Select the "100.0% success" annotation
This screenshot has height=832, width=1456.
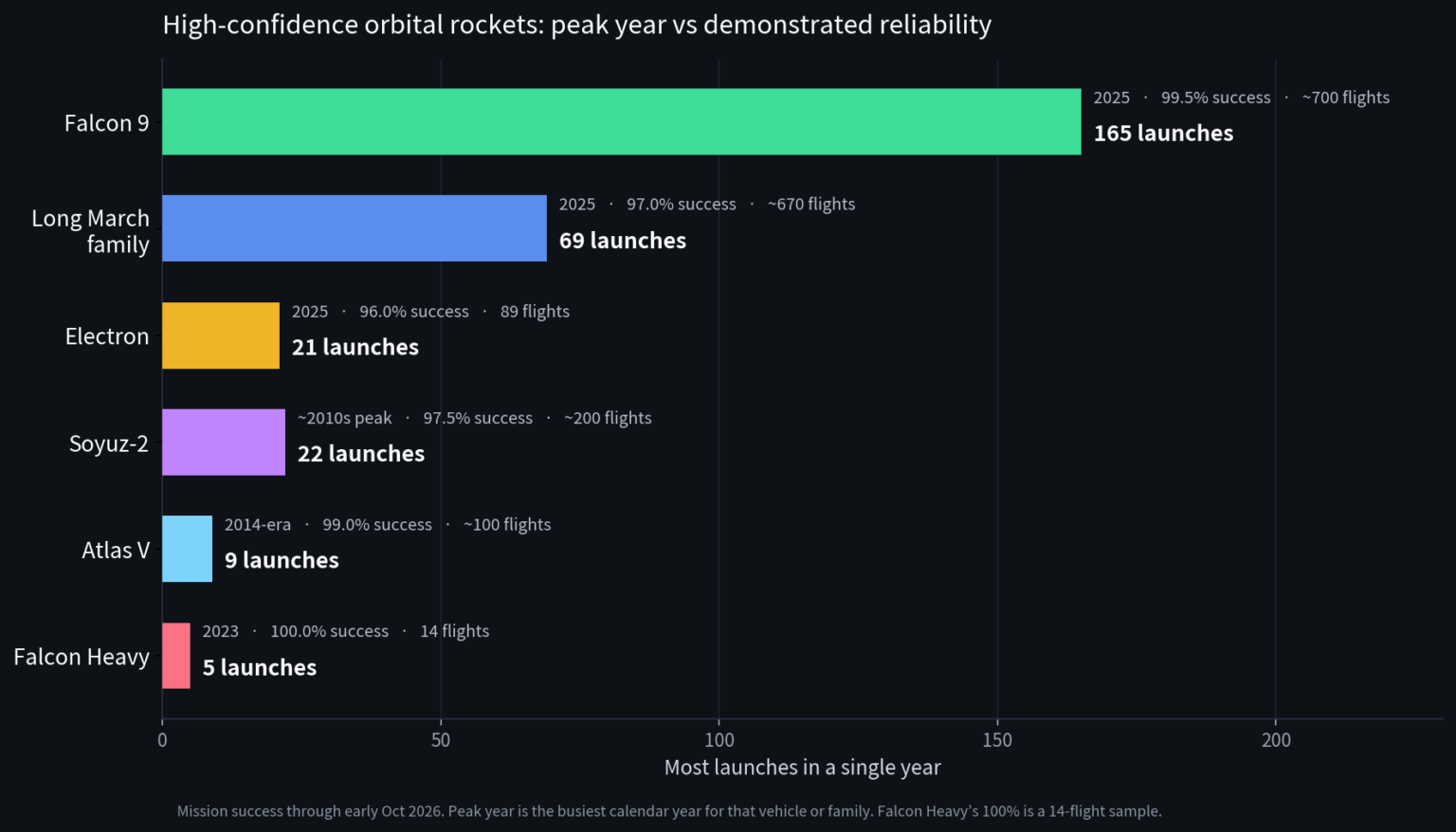(x=330, y=632)
